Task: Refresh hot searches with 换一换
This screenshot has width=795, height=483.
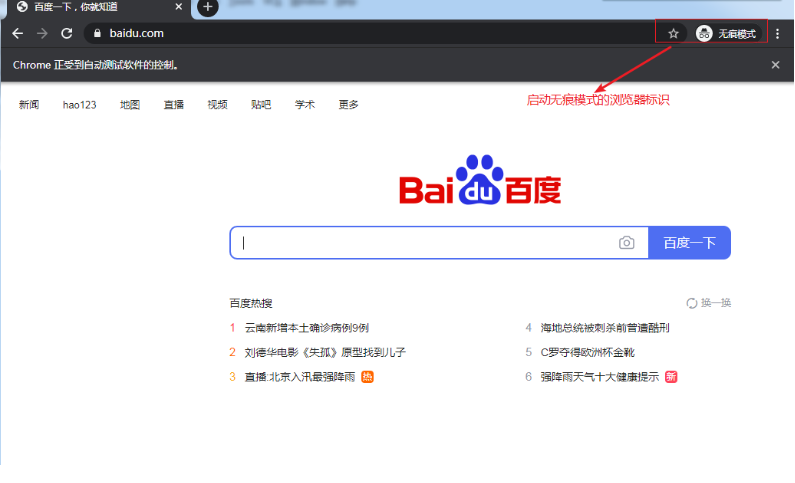Action: (x=708, y=303)
